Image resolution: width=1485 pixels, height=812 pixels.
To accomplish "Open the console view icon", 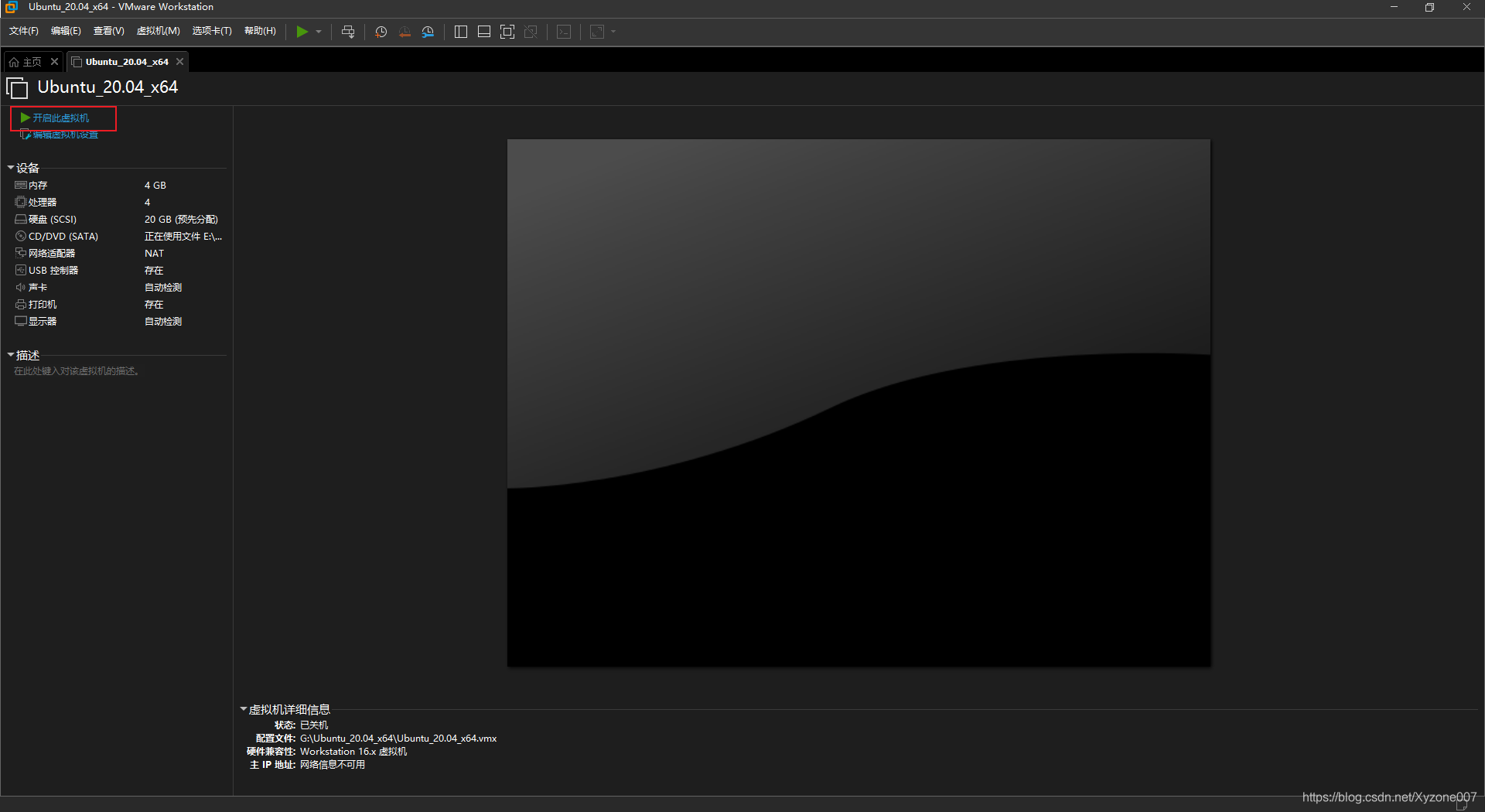I will [565, 32].
